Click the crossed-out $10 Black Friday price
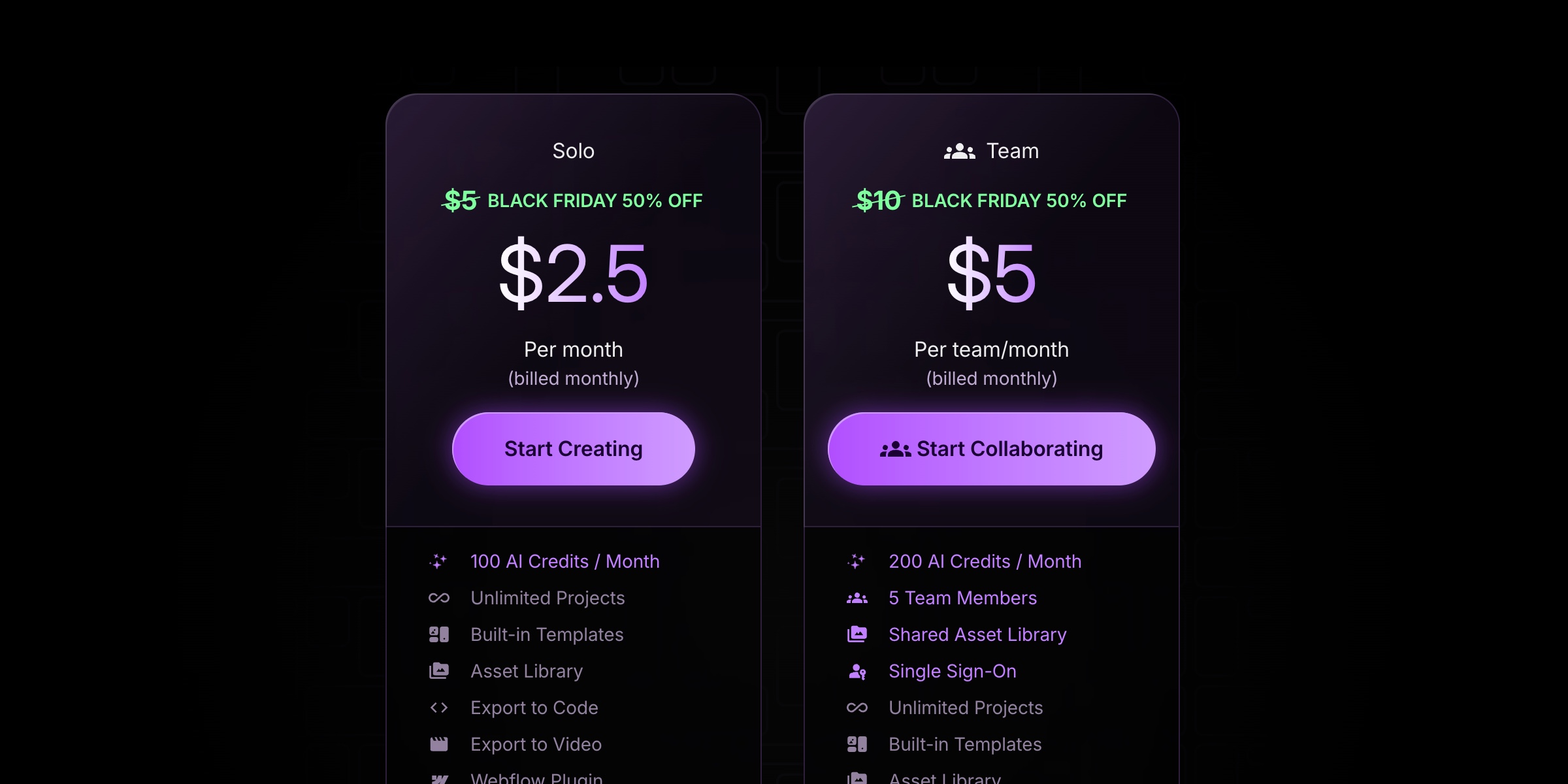The width and height of the screenshot is (1568, 784). 877,201
